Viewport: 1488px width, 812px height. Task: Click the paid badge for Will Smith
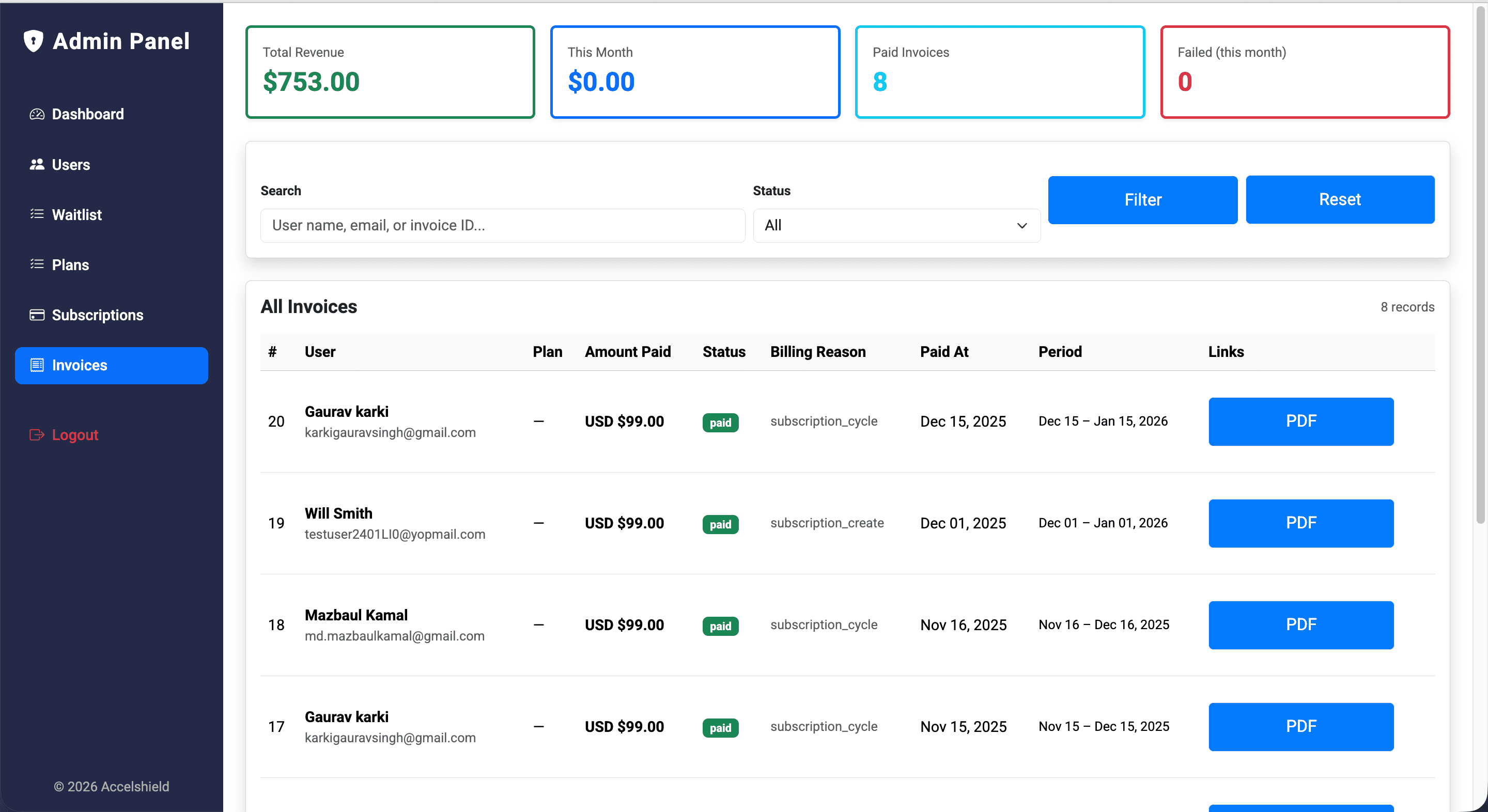point(720,524)
